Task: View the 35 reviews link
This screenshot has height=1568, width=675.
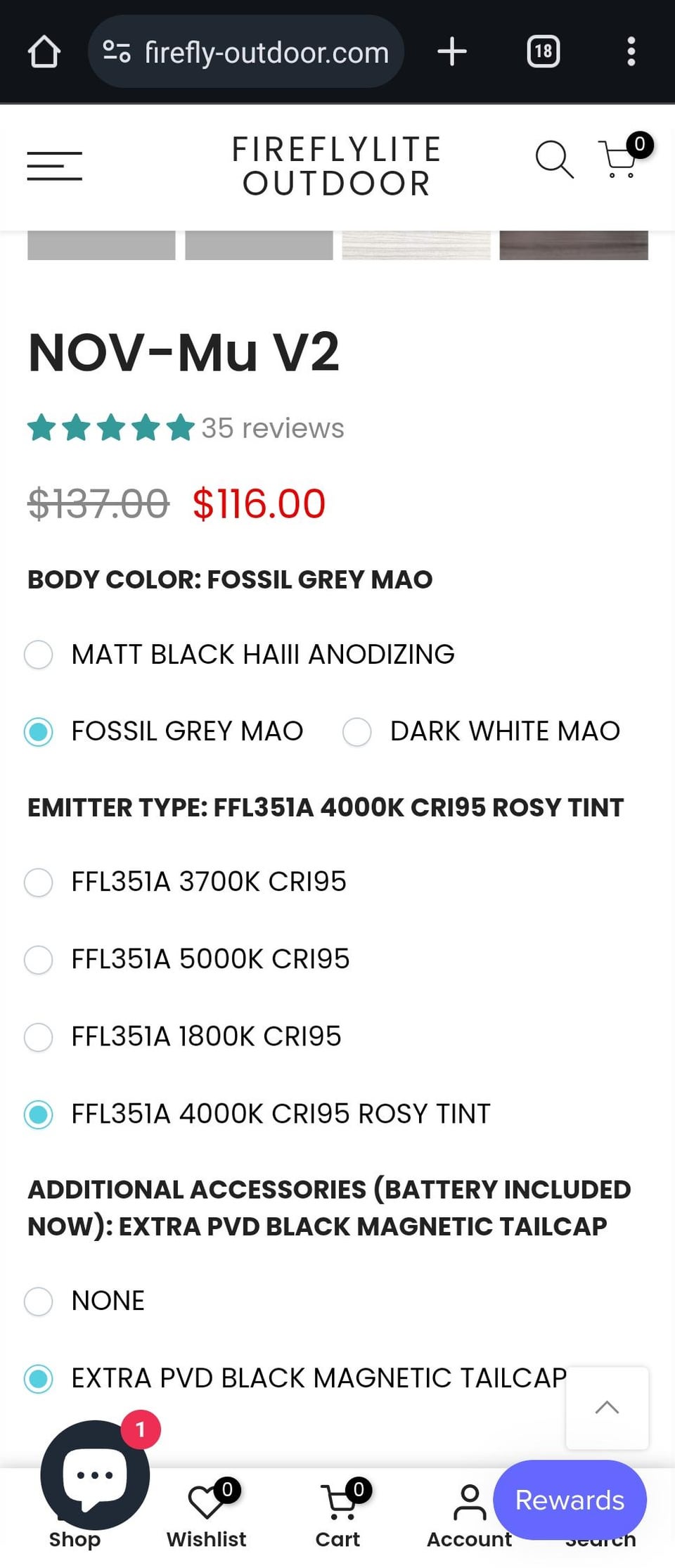Action: (x=273, y=428)
